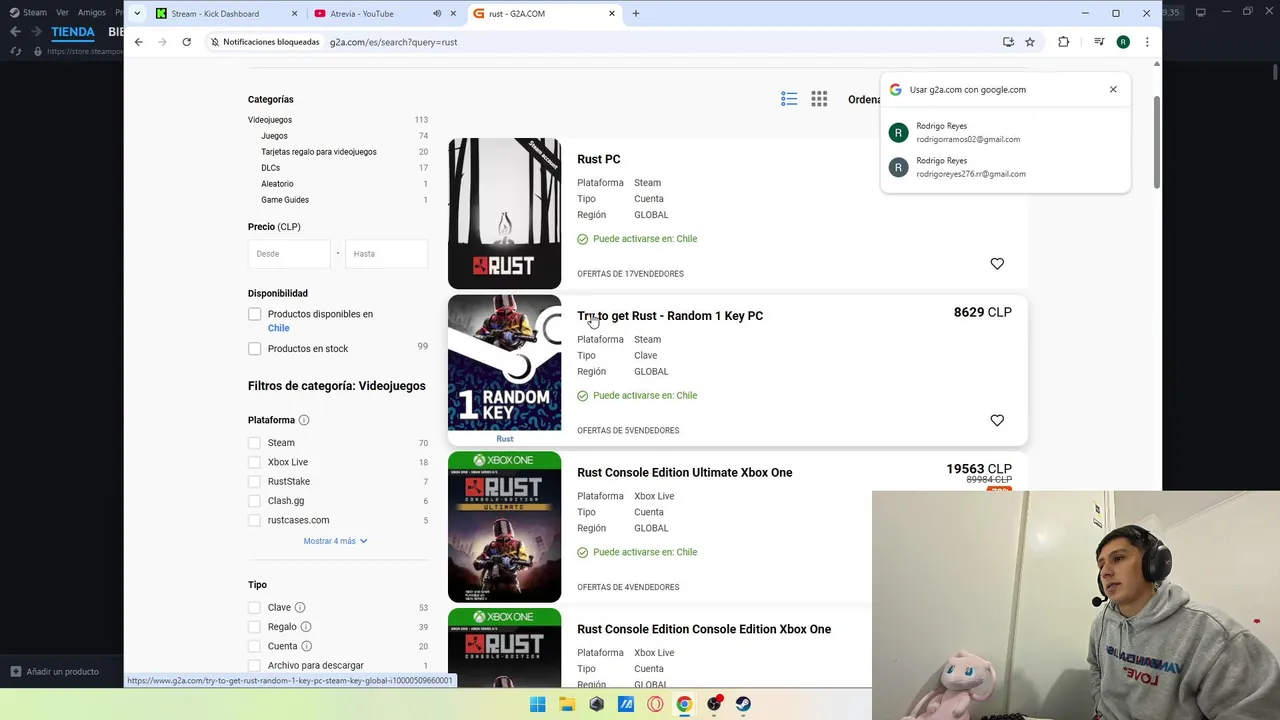Screen dimensions: 1280x720
Task: Click Añadir un producto in Steam
Action: pyautogui.click(x=56, y=672)
